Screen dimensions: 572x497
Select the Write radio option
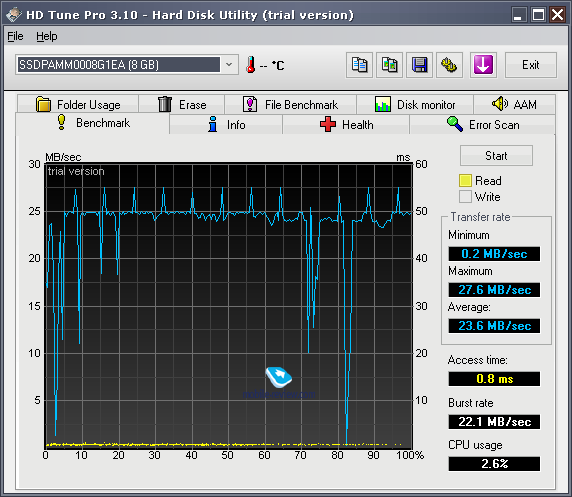click(x=465, y=197)
